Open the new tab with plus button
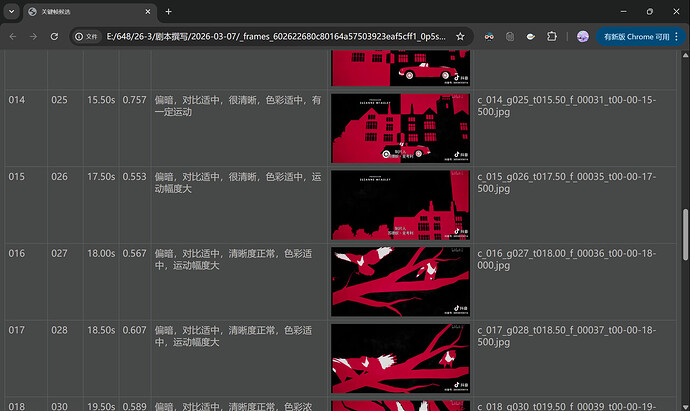Viewport: 690px width, 411px height. [168, 11]
